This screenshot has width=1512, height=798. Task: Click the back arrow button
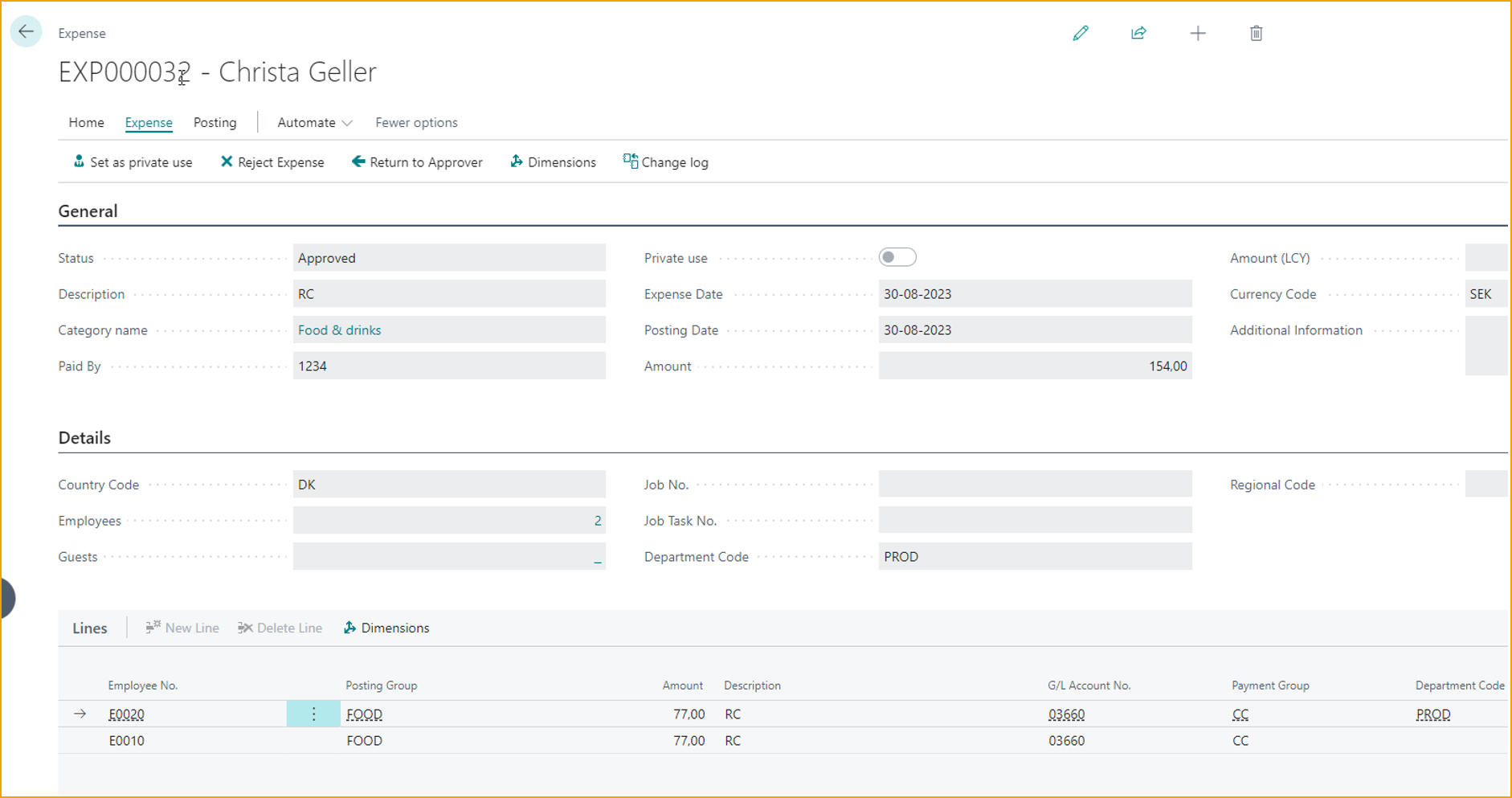point(26,32)
